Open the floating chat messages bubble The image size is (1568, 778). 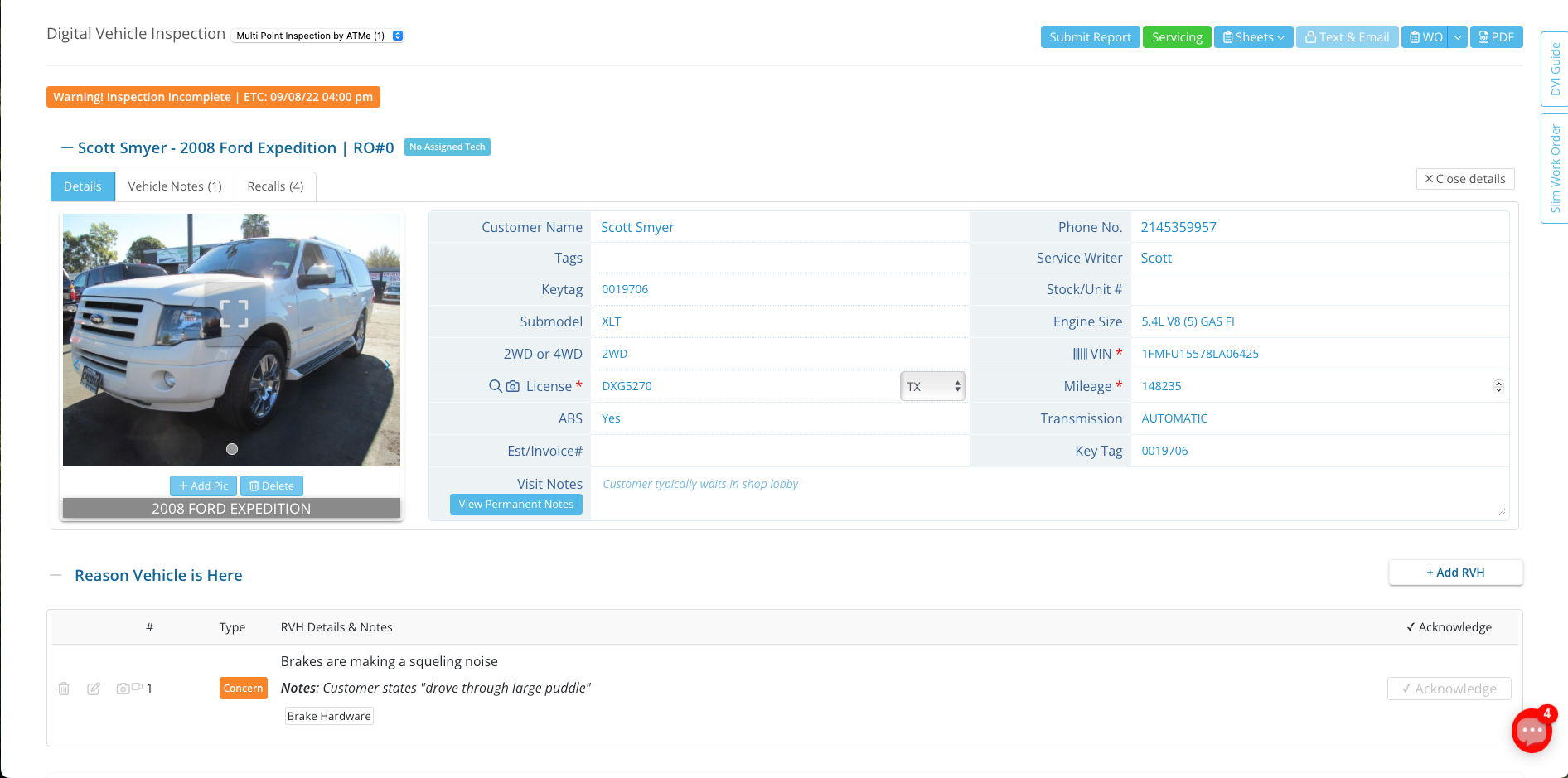(1532, 731)
